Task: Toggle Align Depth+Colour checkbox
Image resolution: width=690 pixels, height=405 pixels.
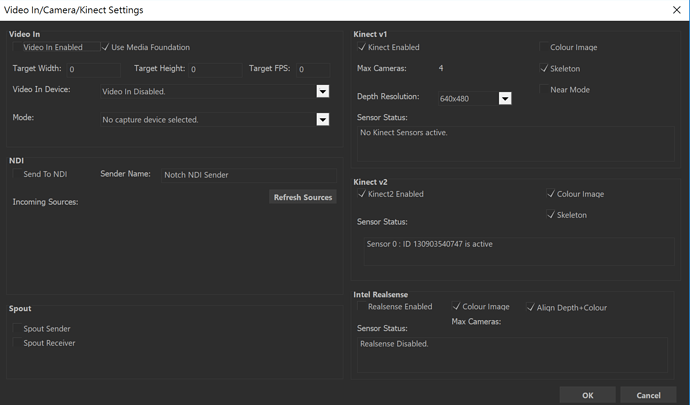Action: click(x=531, y=307)
